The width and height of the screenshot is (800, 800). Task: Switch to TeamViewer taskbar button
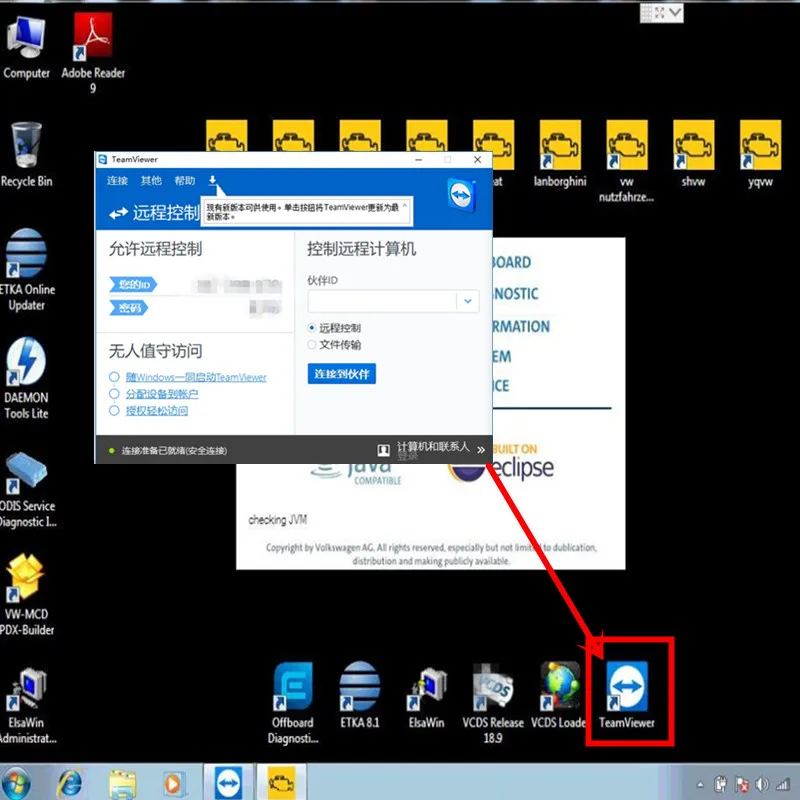[229, 782]
